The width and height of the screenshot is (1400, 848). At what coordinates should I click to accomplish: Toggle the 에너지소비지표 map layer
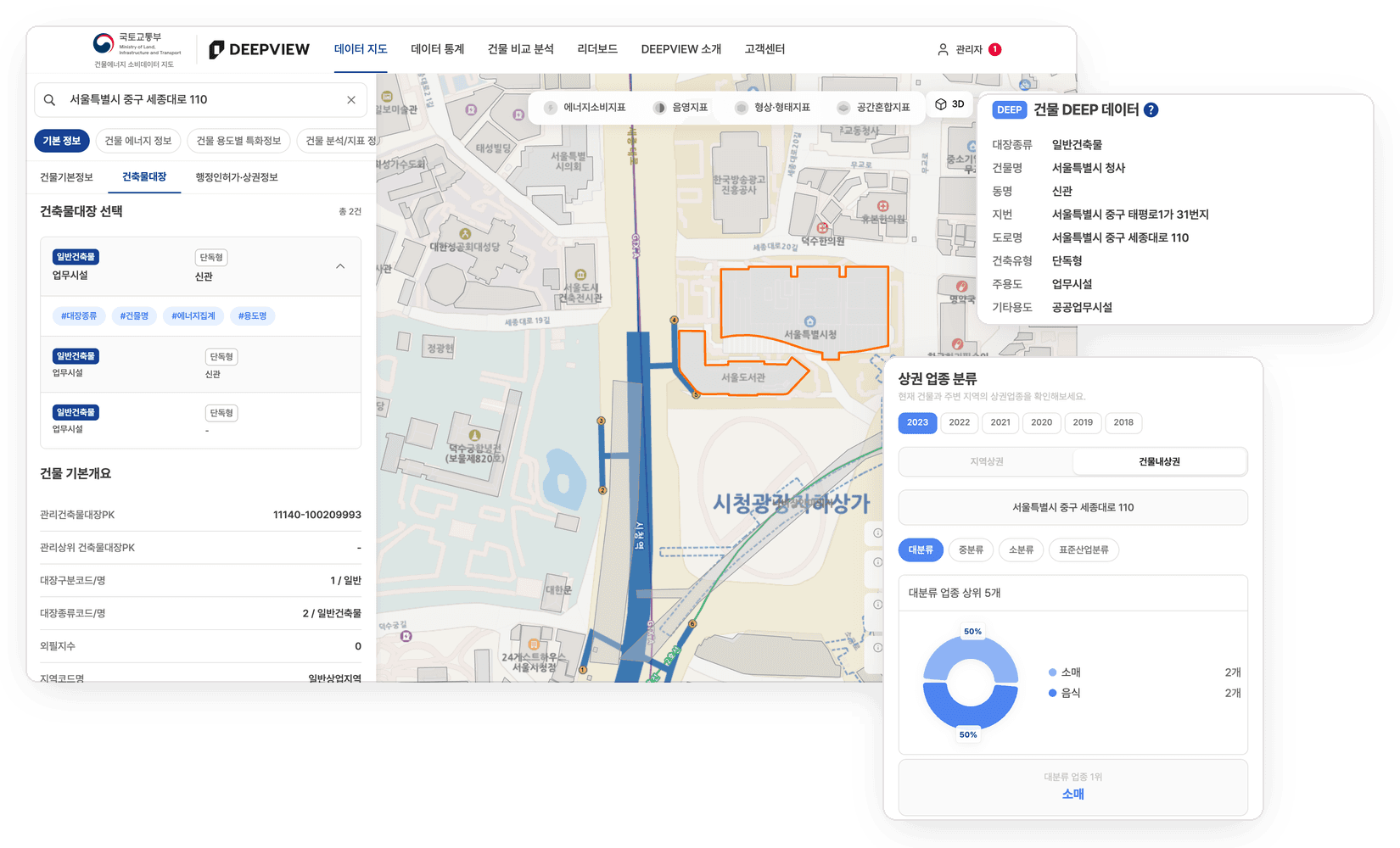[x=585, y=108]
